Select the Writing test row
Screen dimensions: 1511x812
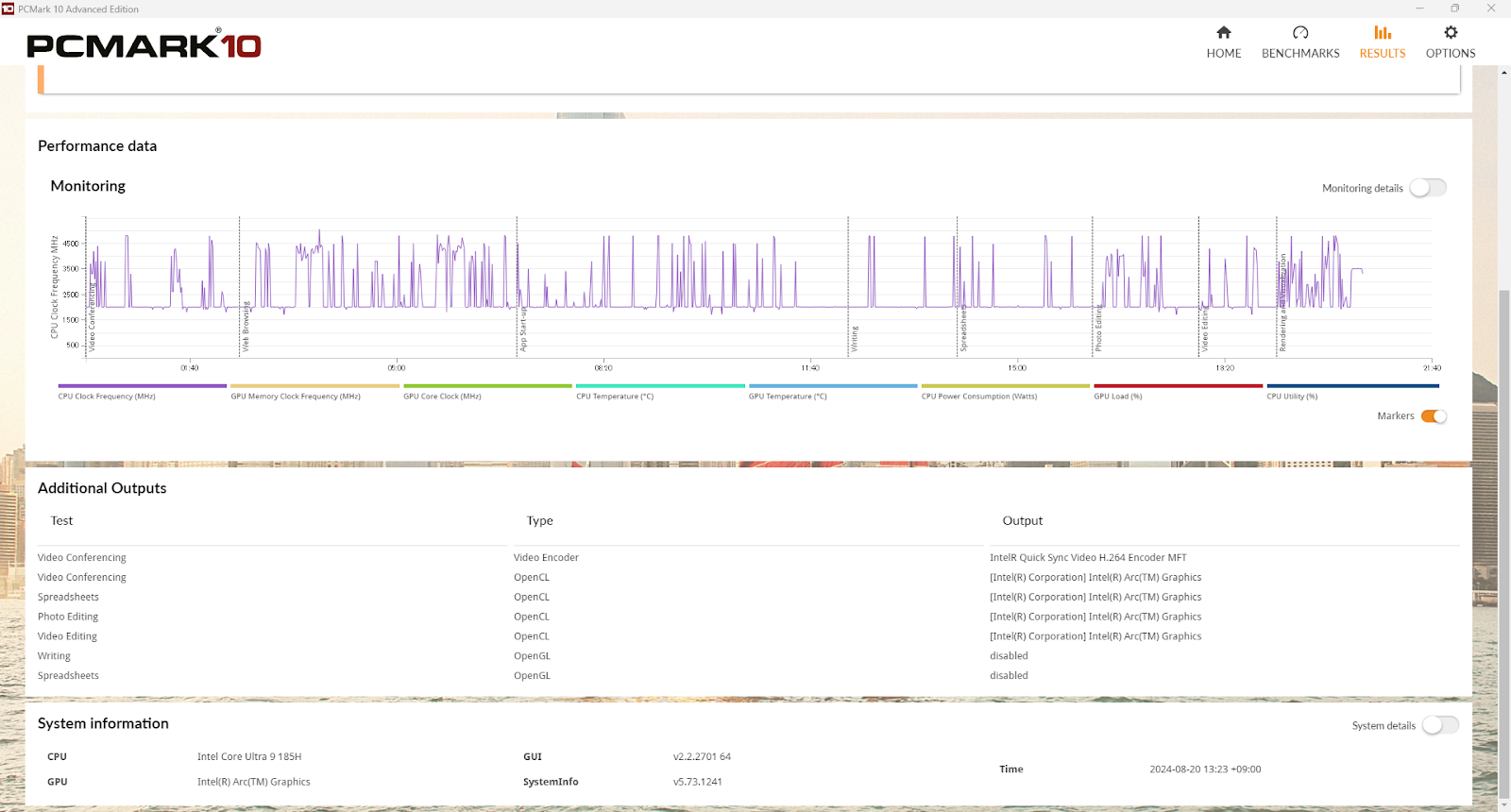[x=54, y=656]
